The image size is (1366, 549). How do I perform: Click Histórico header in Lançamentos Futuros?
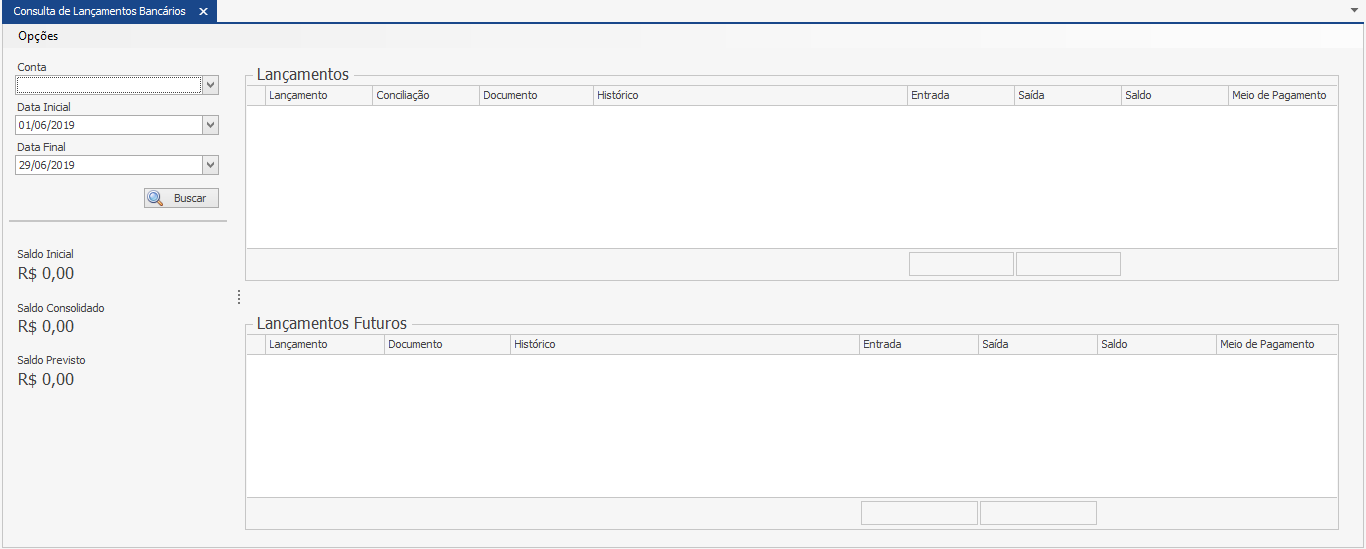click(684, 344)
